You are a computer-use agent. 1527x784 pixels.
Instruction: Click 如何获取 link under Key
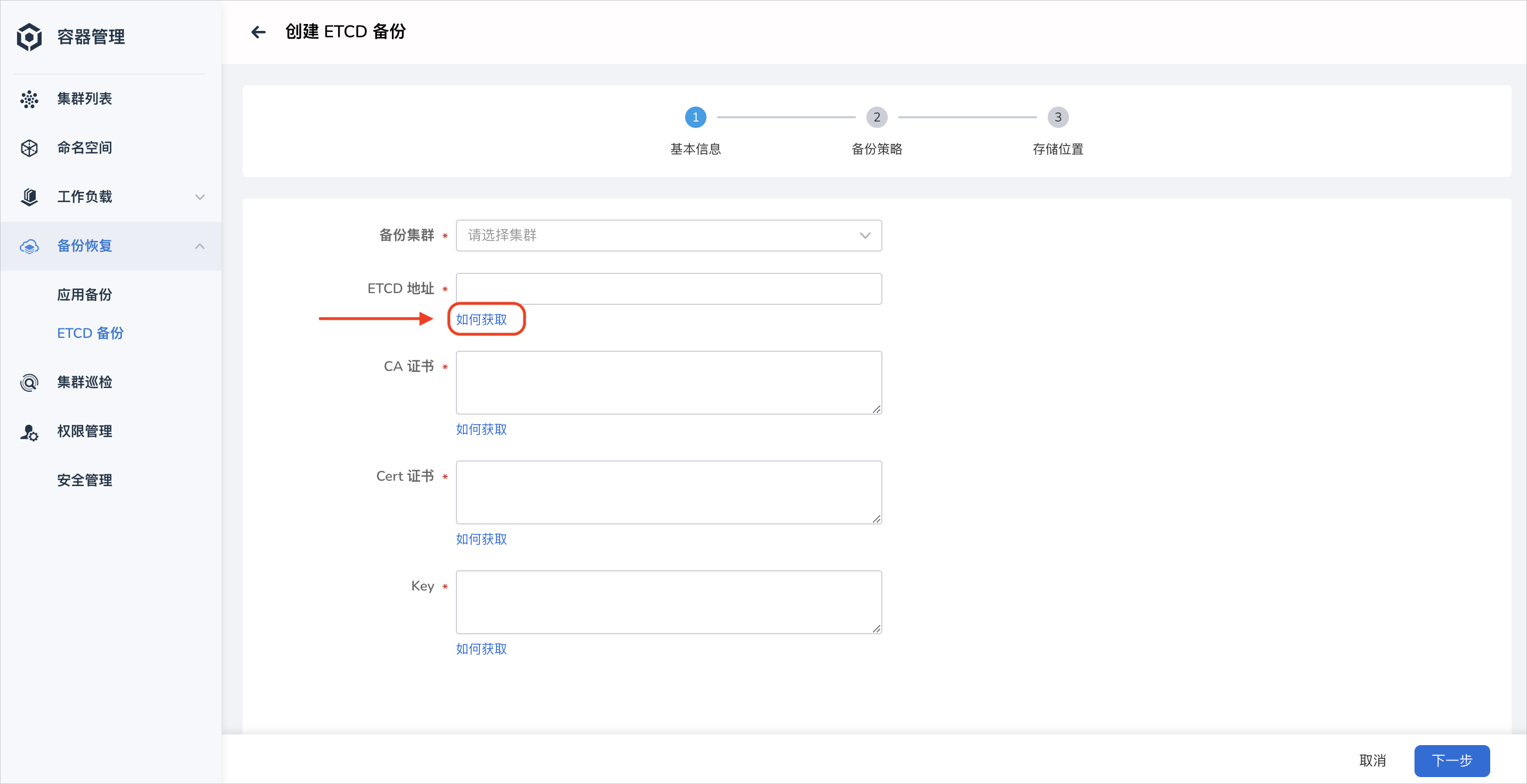click(x=481, y=650)
